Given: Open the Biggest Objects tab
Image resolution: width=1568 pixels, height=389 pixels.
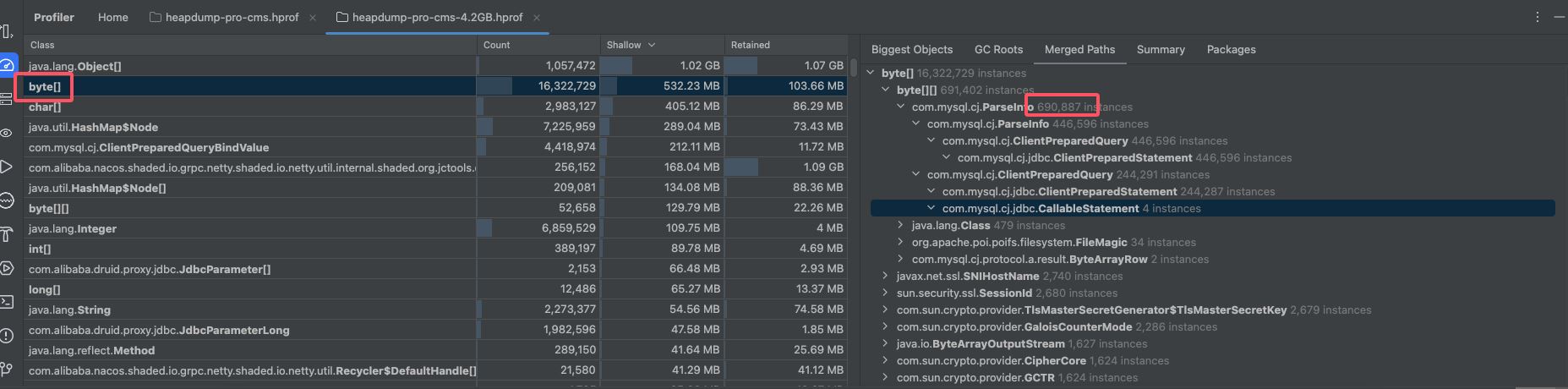Looking at the screenshot, I should 912,49.
